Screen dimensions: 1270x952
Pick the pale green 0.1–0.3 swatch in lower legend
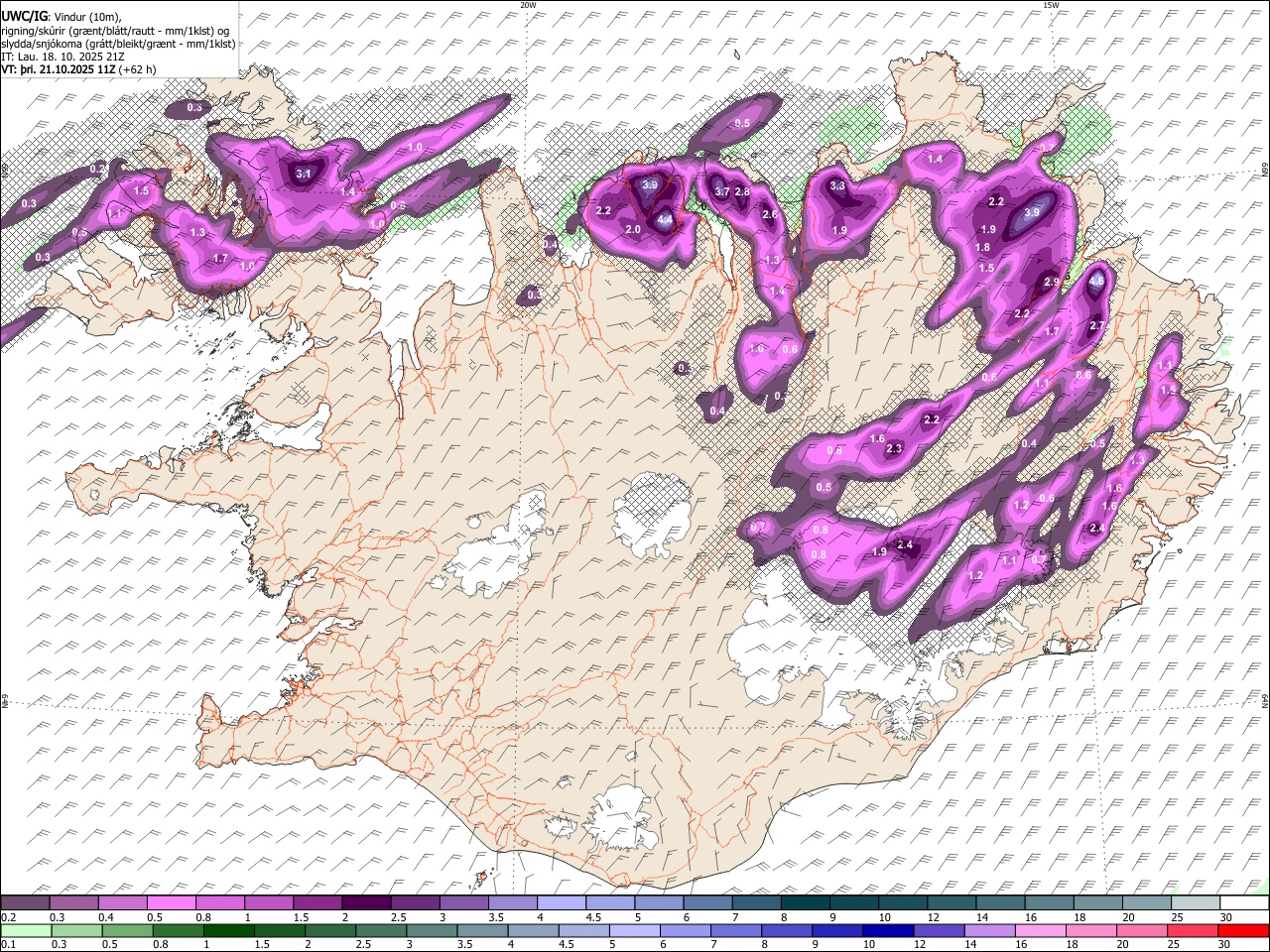pos(25,930)
